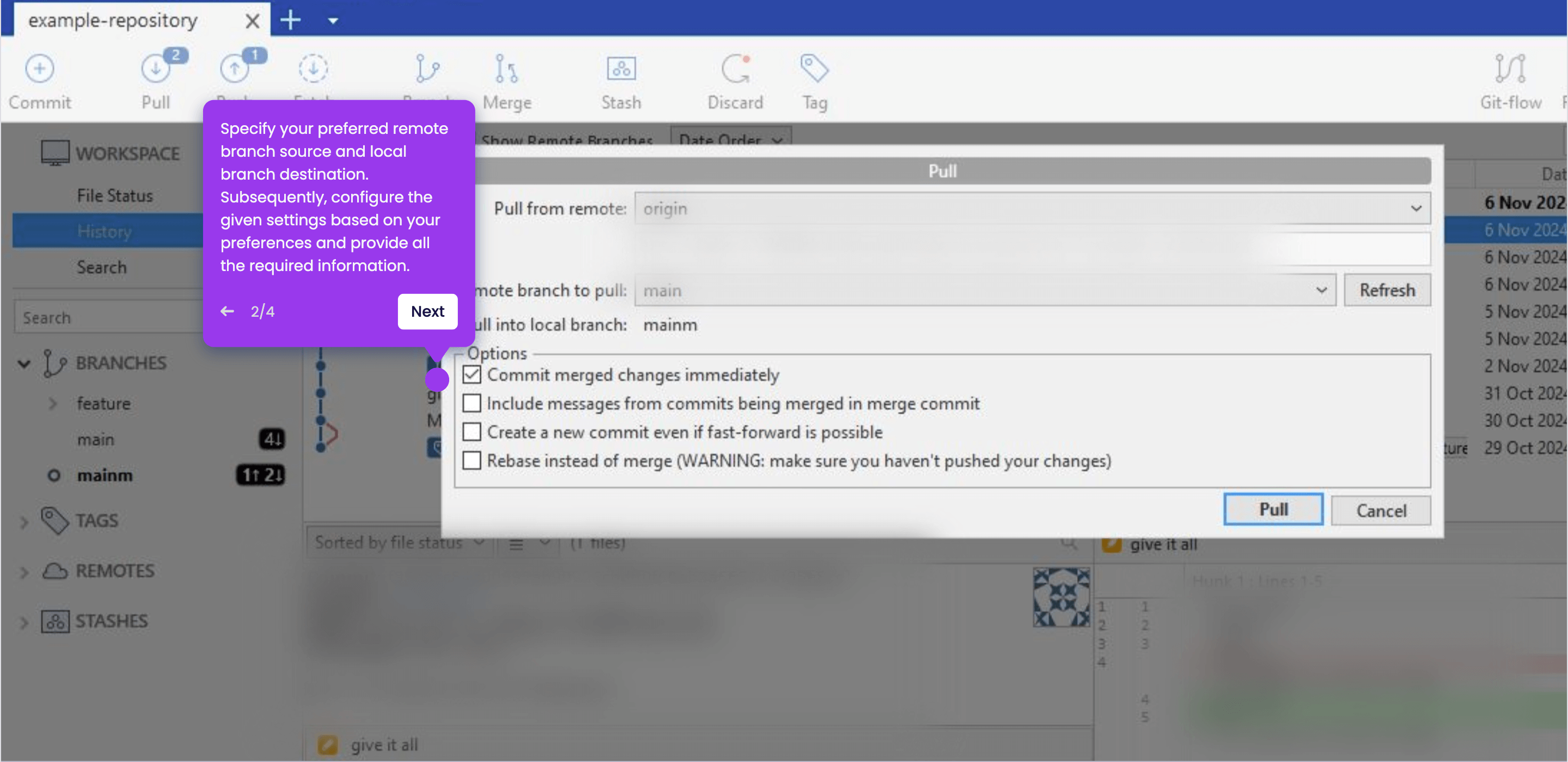The height and width of the screenshot is (762, 1568).
Task: Click the Discard toolbar icon
Action: pos(736,69)
